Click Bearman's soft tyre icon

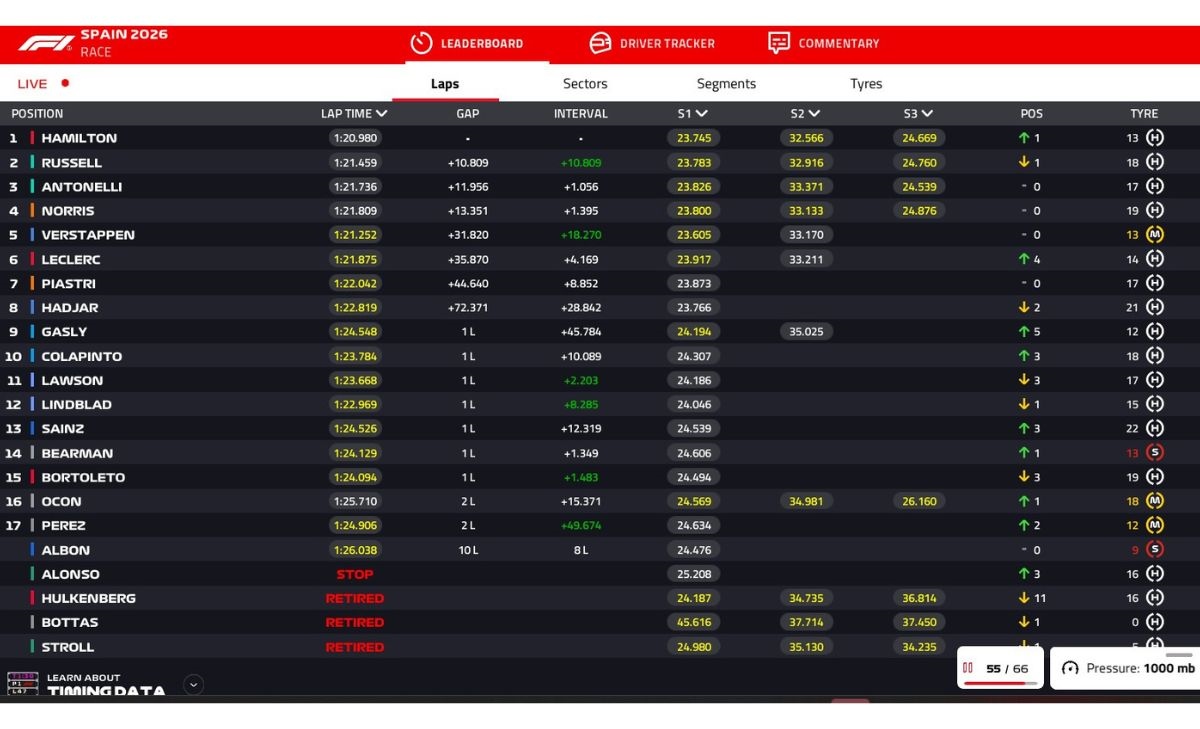click(x=1155, y=453)
